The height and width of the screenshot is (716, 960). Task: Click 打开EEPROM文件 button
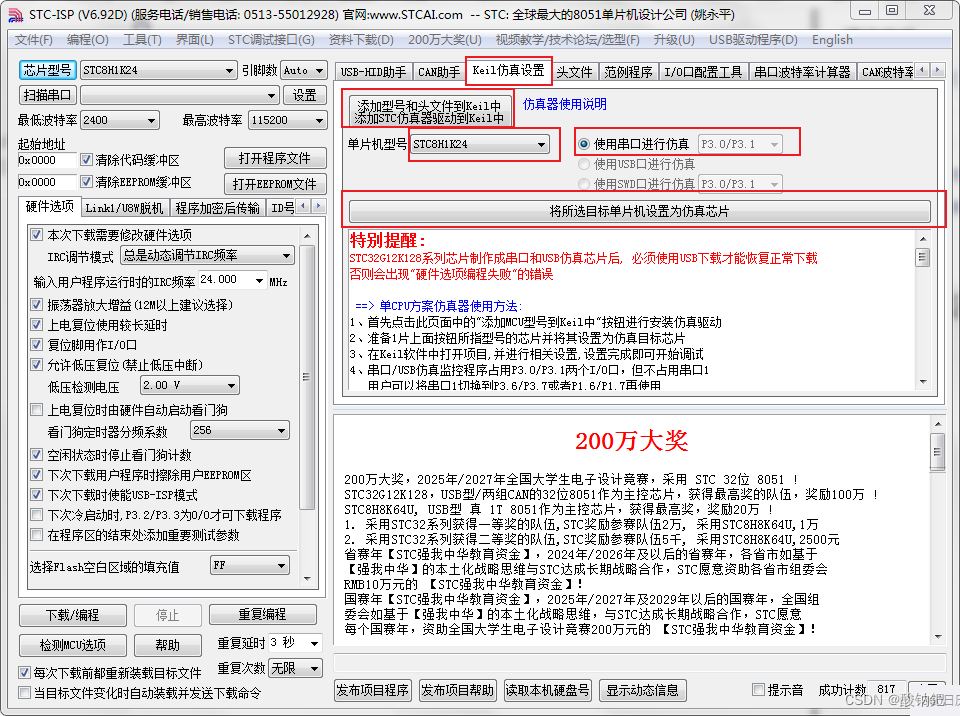click(x=275, y=184)
